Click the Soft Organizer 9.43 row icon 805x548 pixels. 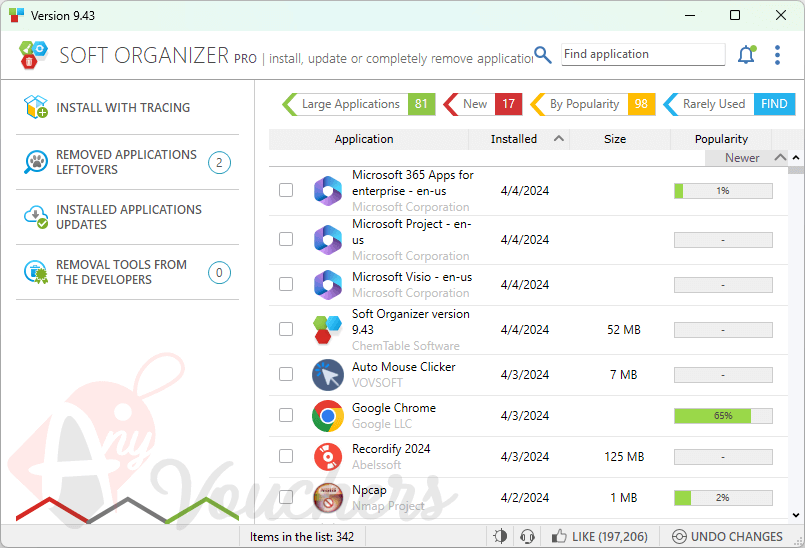coord(328,329)
